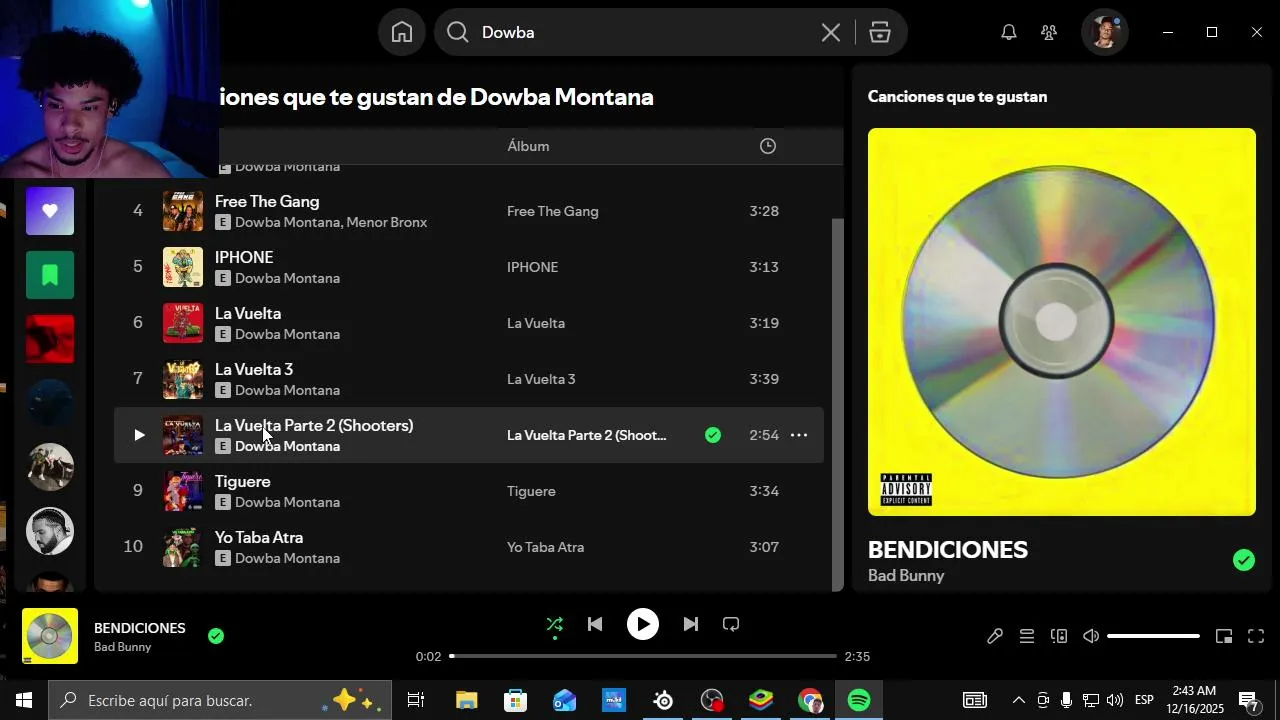Click Tiguere album cover thumbnail
This screenshot has height=720, width=1280.
(x=183, y=491)
